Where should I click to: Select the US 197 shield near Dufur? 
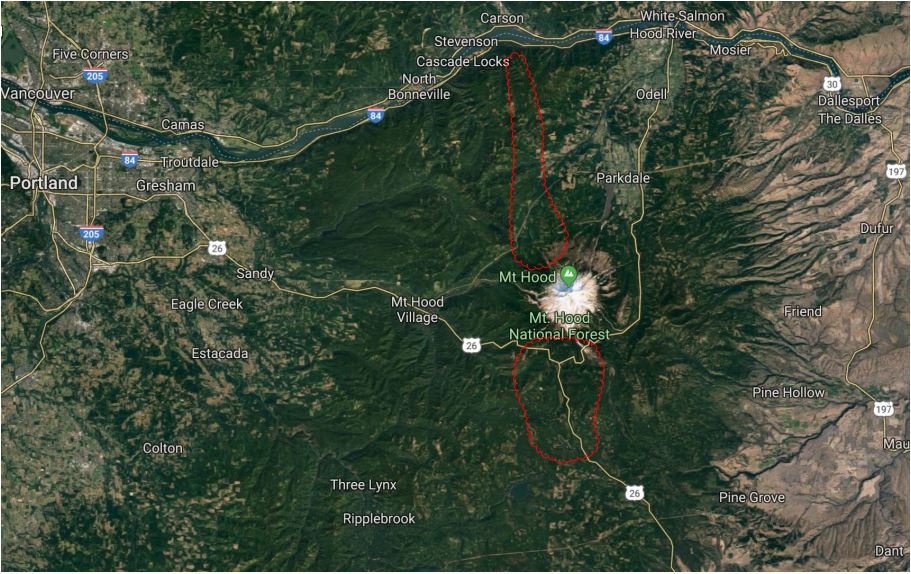click(x=896, y=171)
